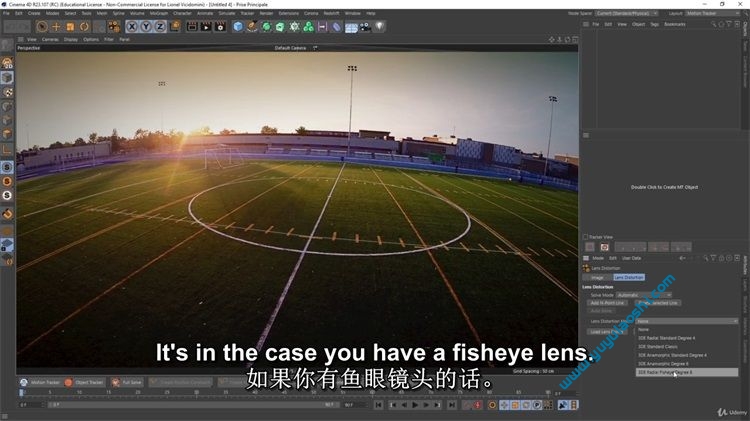This screenshot has width=750, height=421.
Task: Click Load Lens Profile button
Action: click(x=606, y=332)
